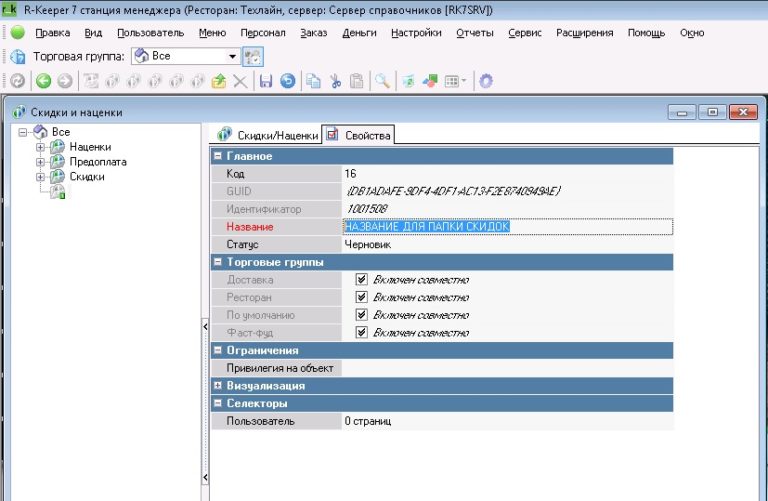Select the Скидки folder in tree

point(86,176)
